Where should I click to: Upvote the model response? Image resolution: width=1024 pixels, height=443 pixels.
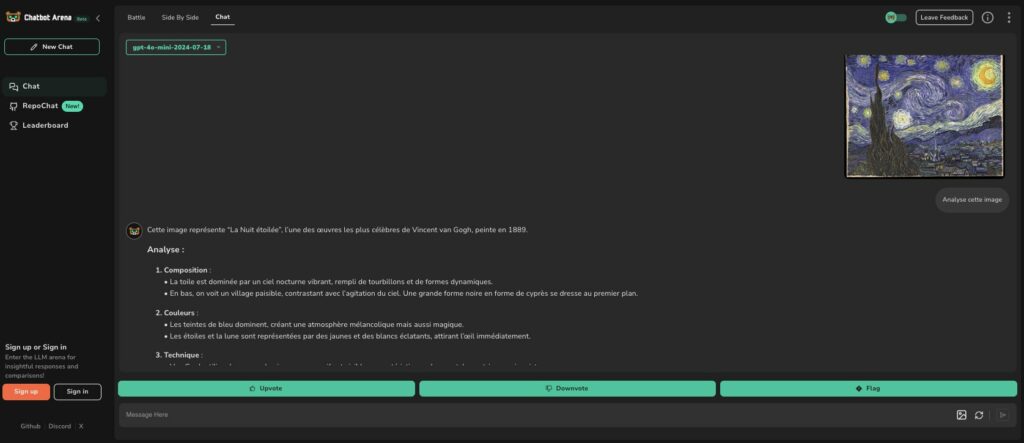pyautogui.click(x=266, y=388)
